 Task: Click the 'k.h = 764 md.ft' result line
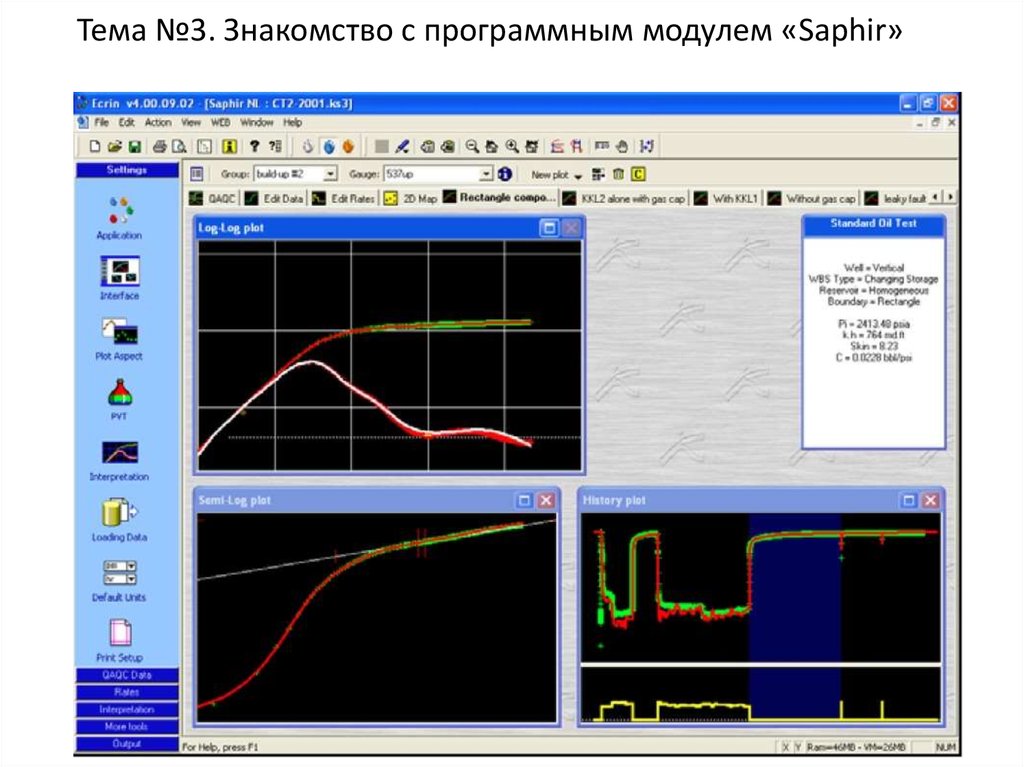(873, 335)
